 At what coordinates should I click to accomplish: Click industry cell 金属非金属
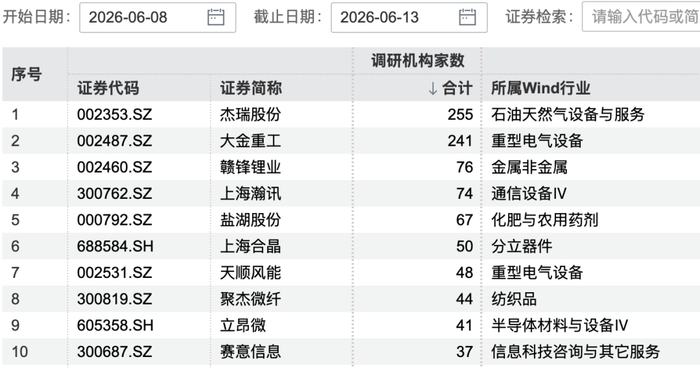coord(529,167)
